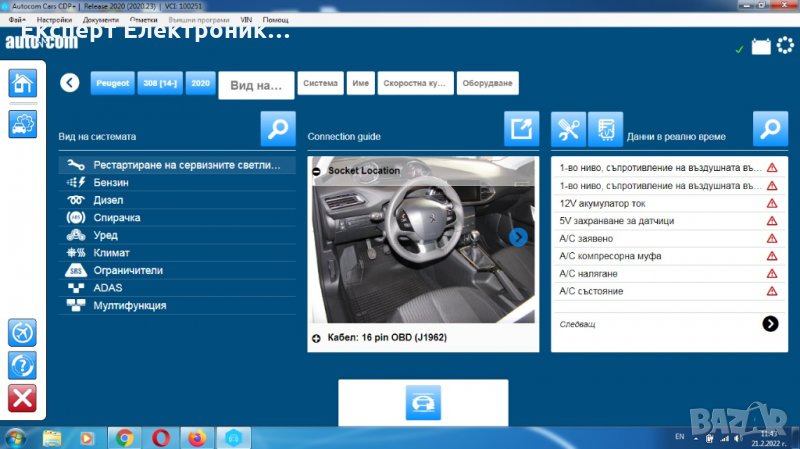Expand the Кабел: 16 pin OBD section
This screenshot has width=800, height=449.
[316, 338]
